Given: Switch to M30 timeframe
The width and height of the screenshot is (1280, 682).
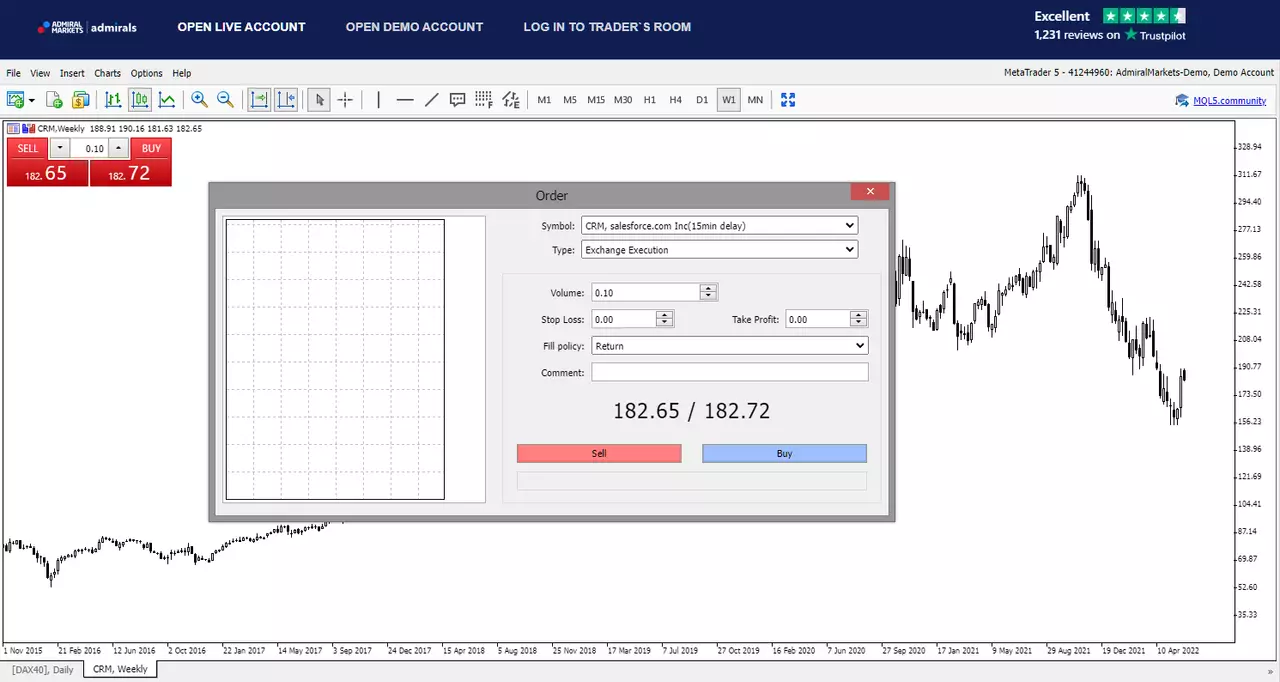Looking at the screenshot, I should [623, 100].
